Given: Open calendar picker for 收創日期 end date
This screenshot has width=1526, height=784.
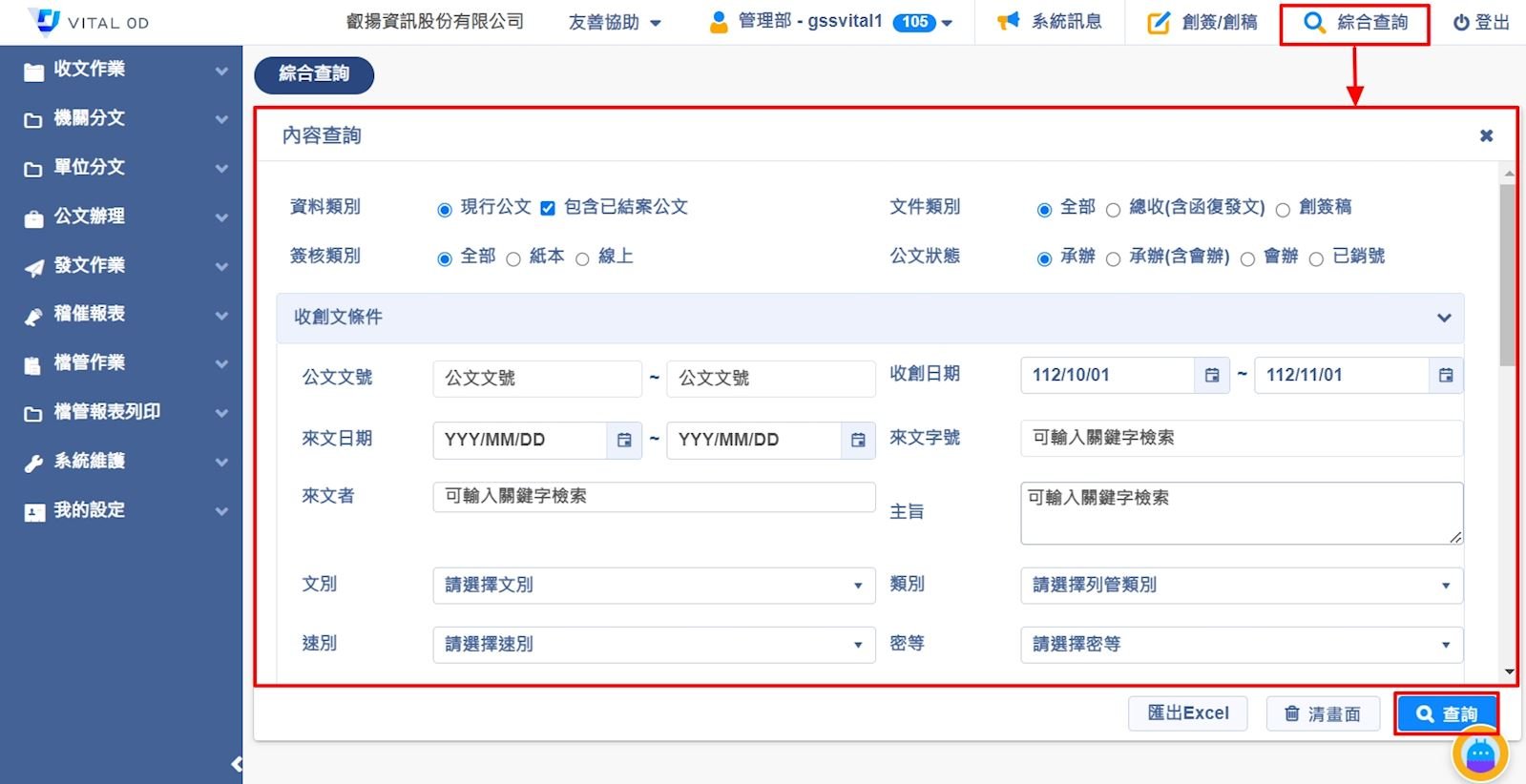Looking at the screenshot, I should point(1445,376).
